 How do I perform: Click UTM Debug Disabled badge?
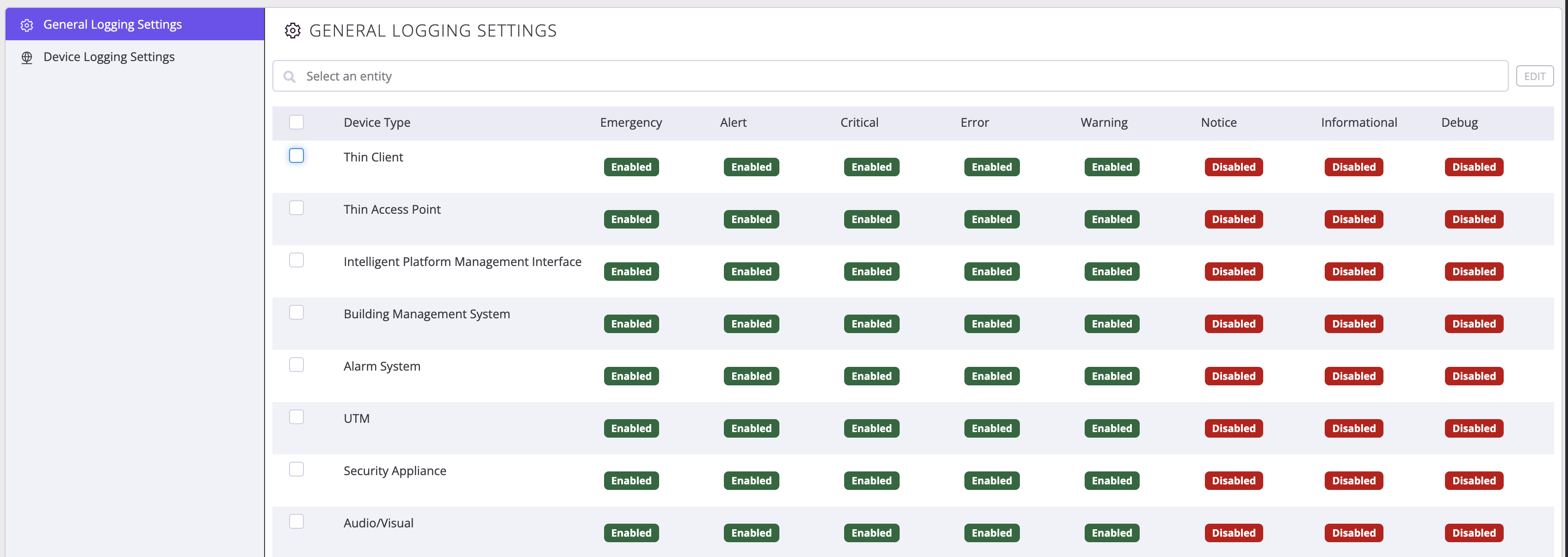(1474, 428)
